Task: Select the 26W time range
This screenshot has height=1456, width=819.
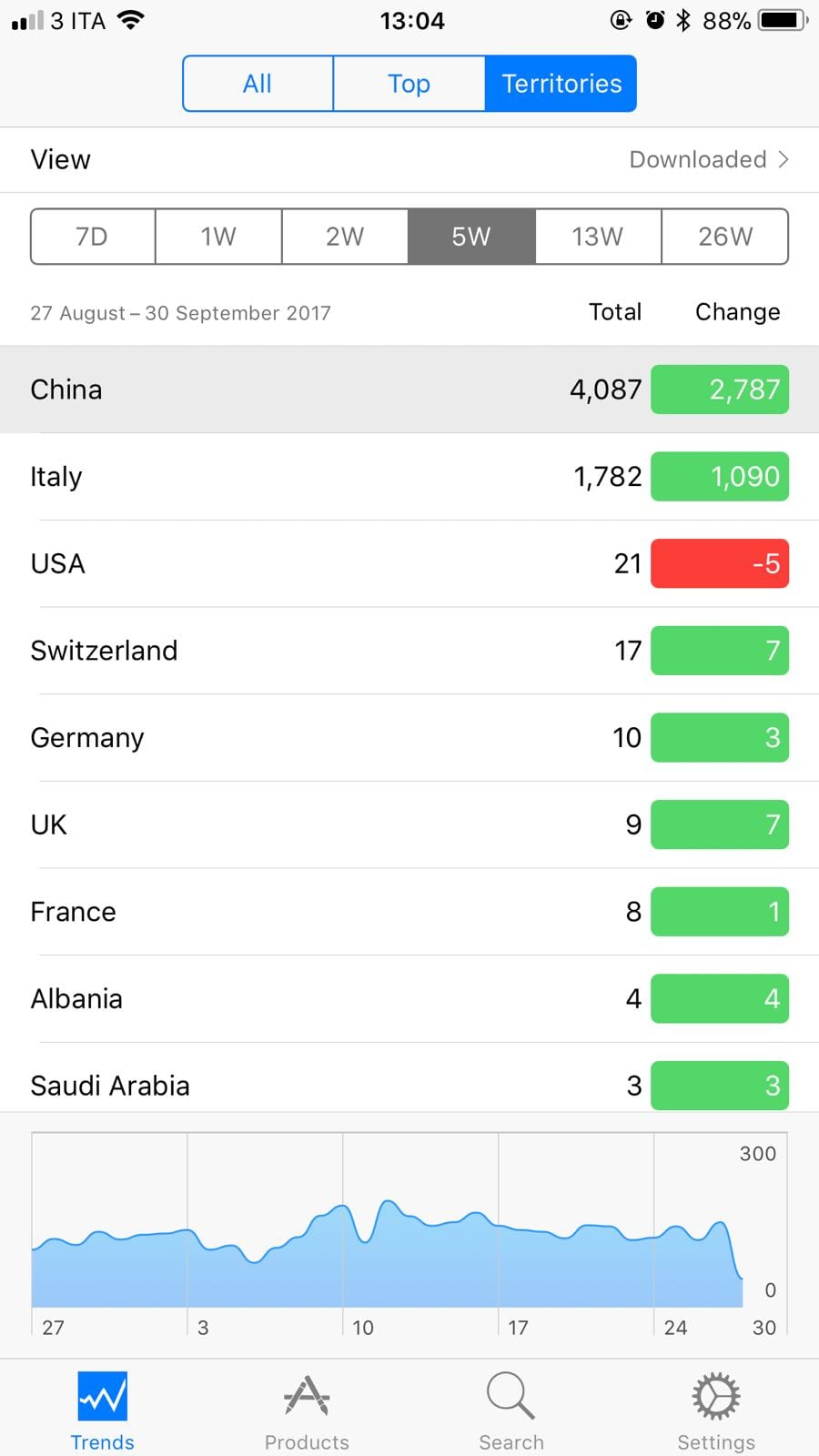Action: tap(724, 237)
